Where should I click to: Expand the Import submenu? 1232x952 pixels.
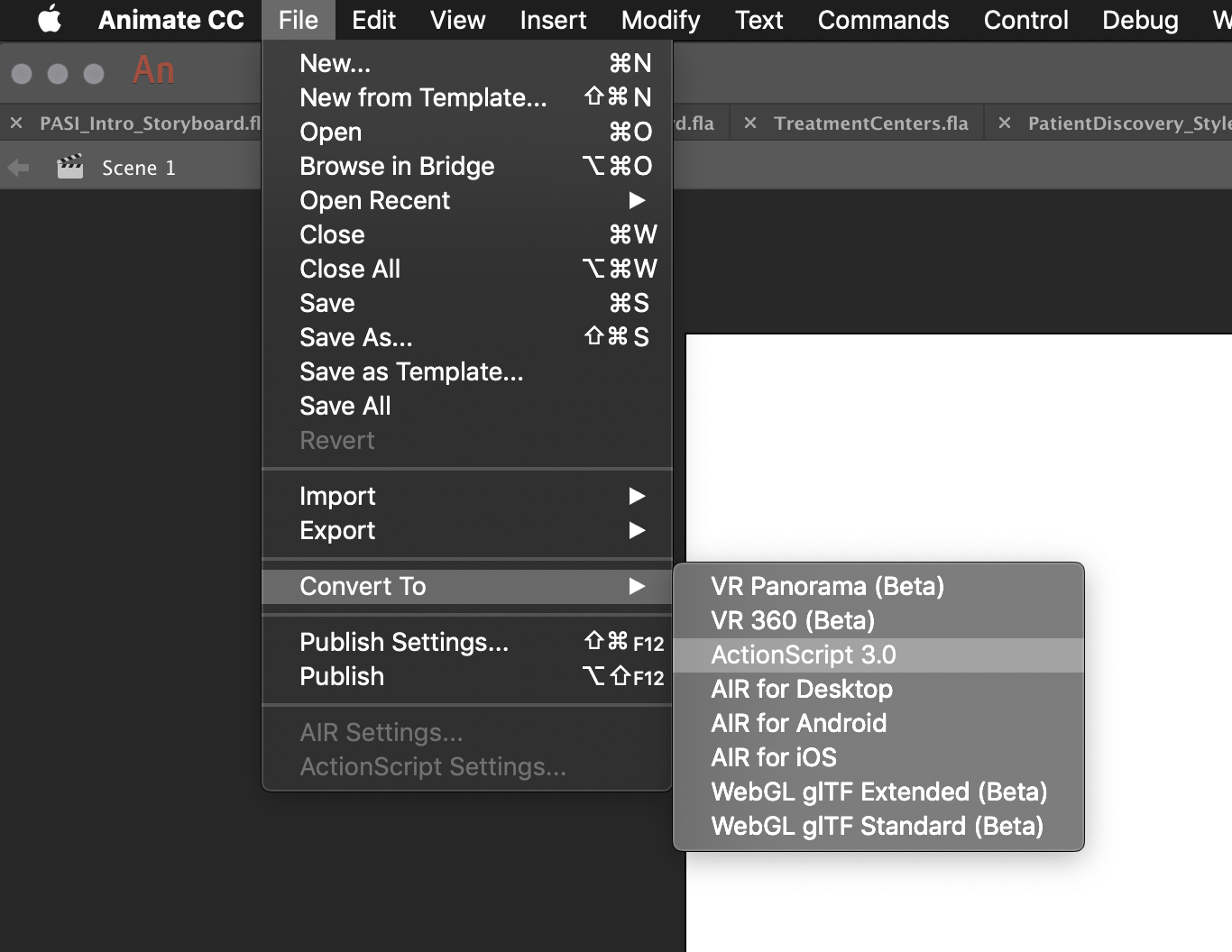pyautogui.click(x=467, y=496)
